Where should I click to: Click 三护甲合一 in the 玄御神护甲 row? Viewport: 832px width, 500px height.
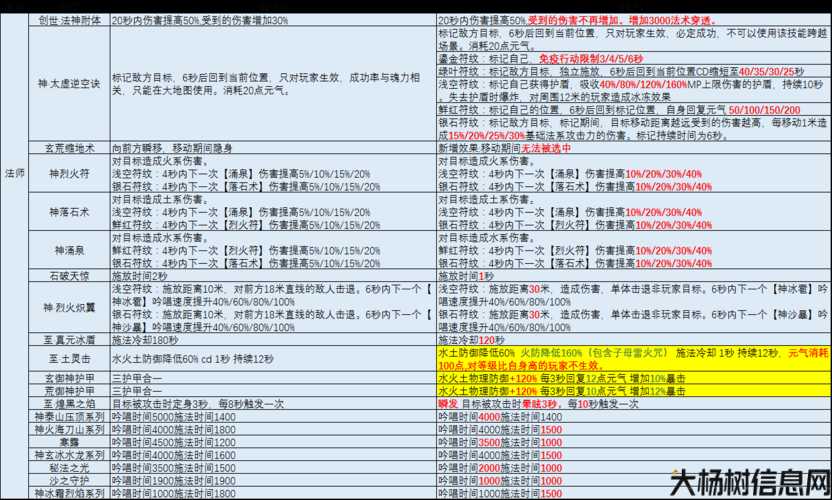click(x=273, y=378)
